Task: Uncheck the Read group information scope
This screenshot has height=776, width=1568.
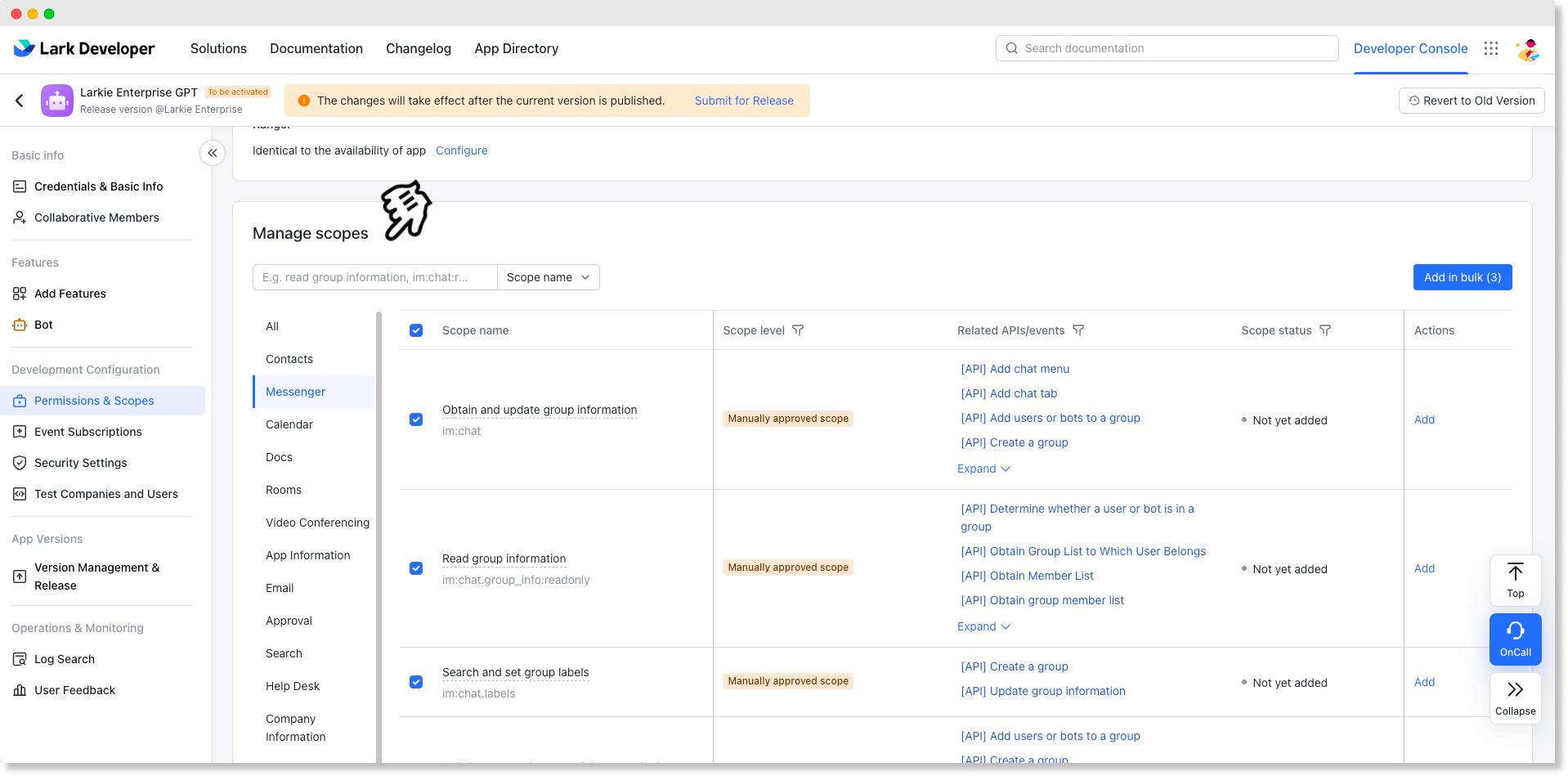Action: point(416,568)
